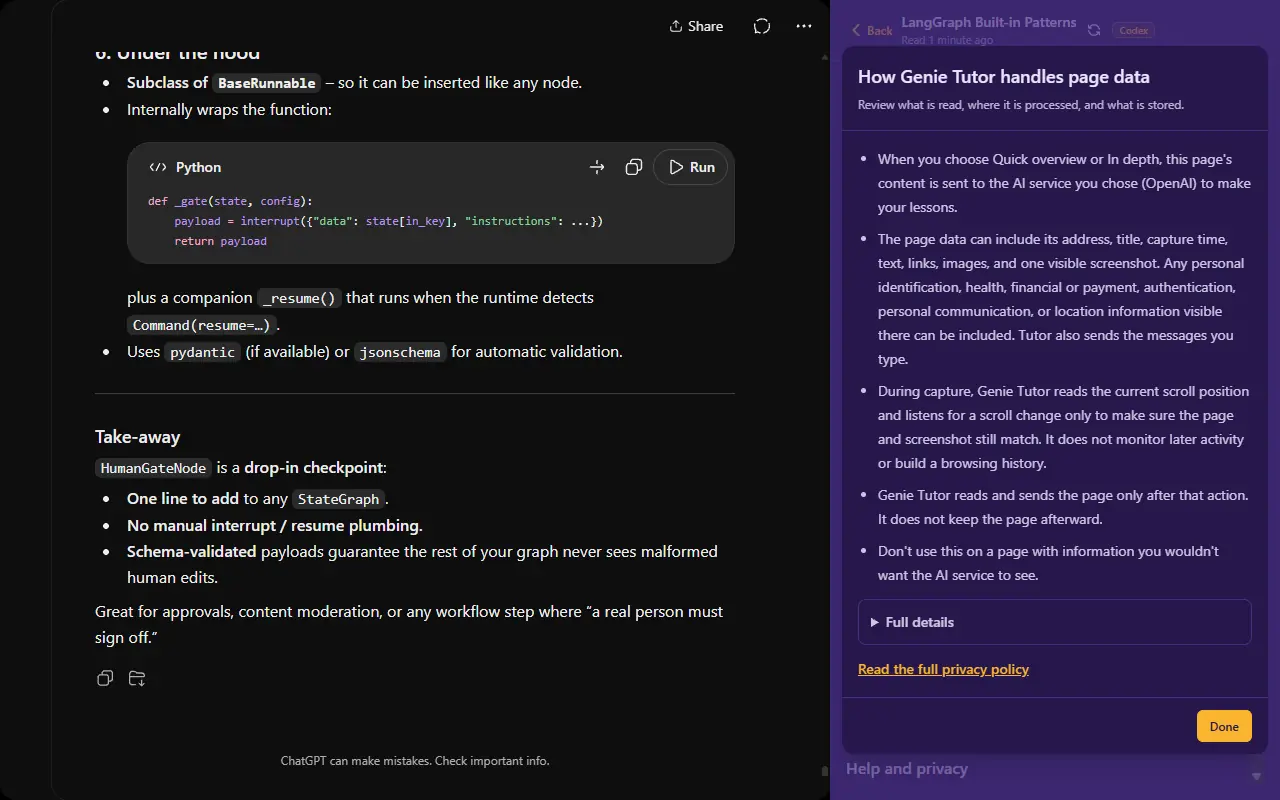1280x800 pixels.
Task: Click the StateGraph inline code
Action: point(339,499)
